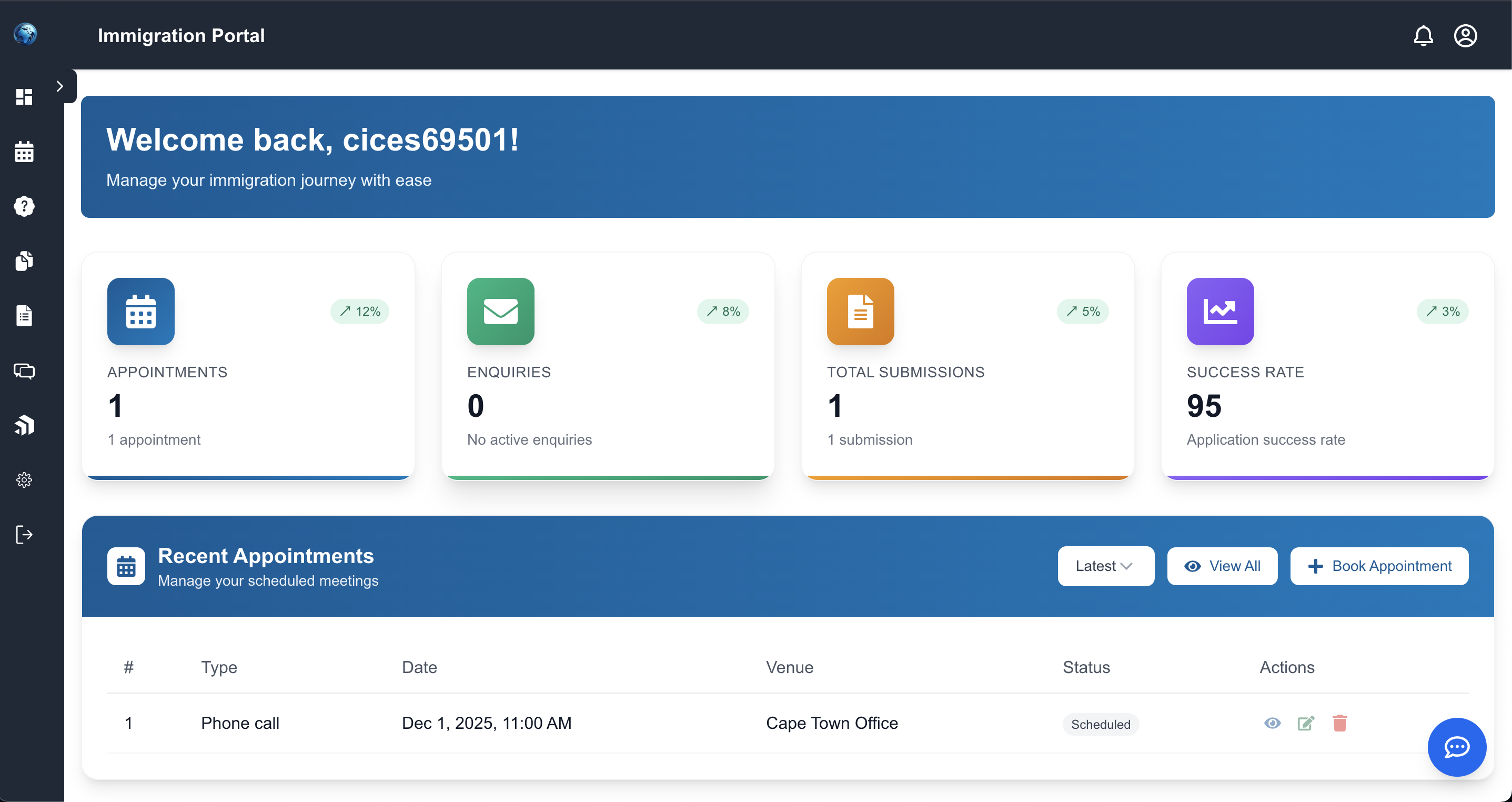
Task: Click the copy documents icon in sidebar
Action: pyautogui.click(x=24, y=260)
